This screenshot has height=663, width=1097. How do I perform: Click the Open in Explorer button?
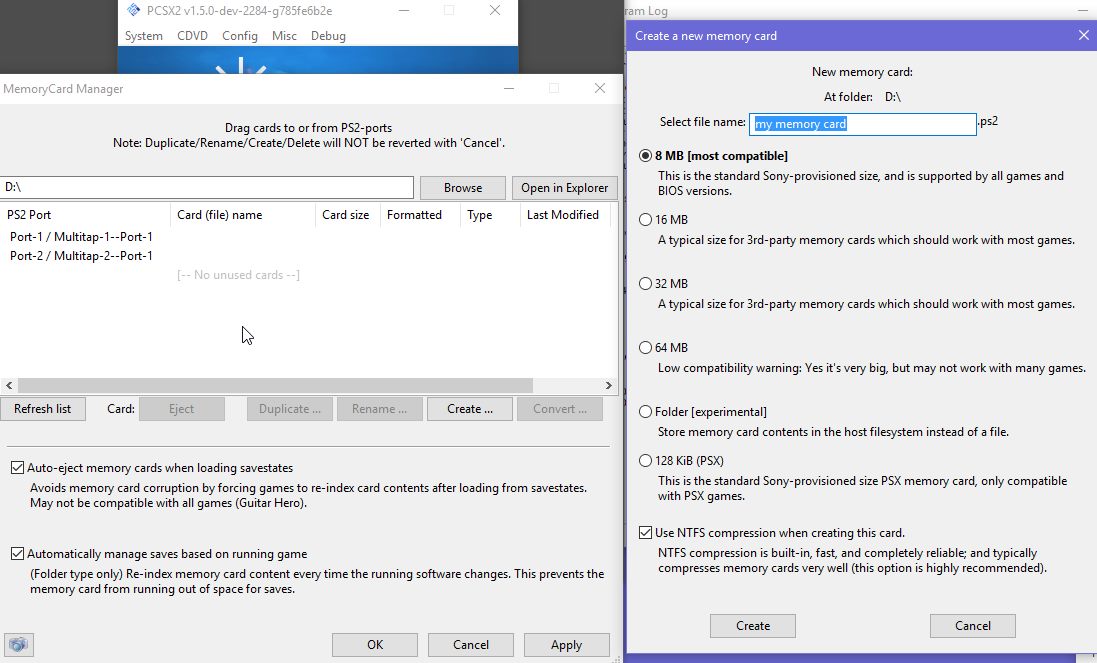(564, 188)
